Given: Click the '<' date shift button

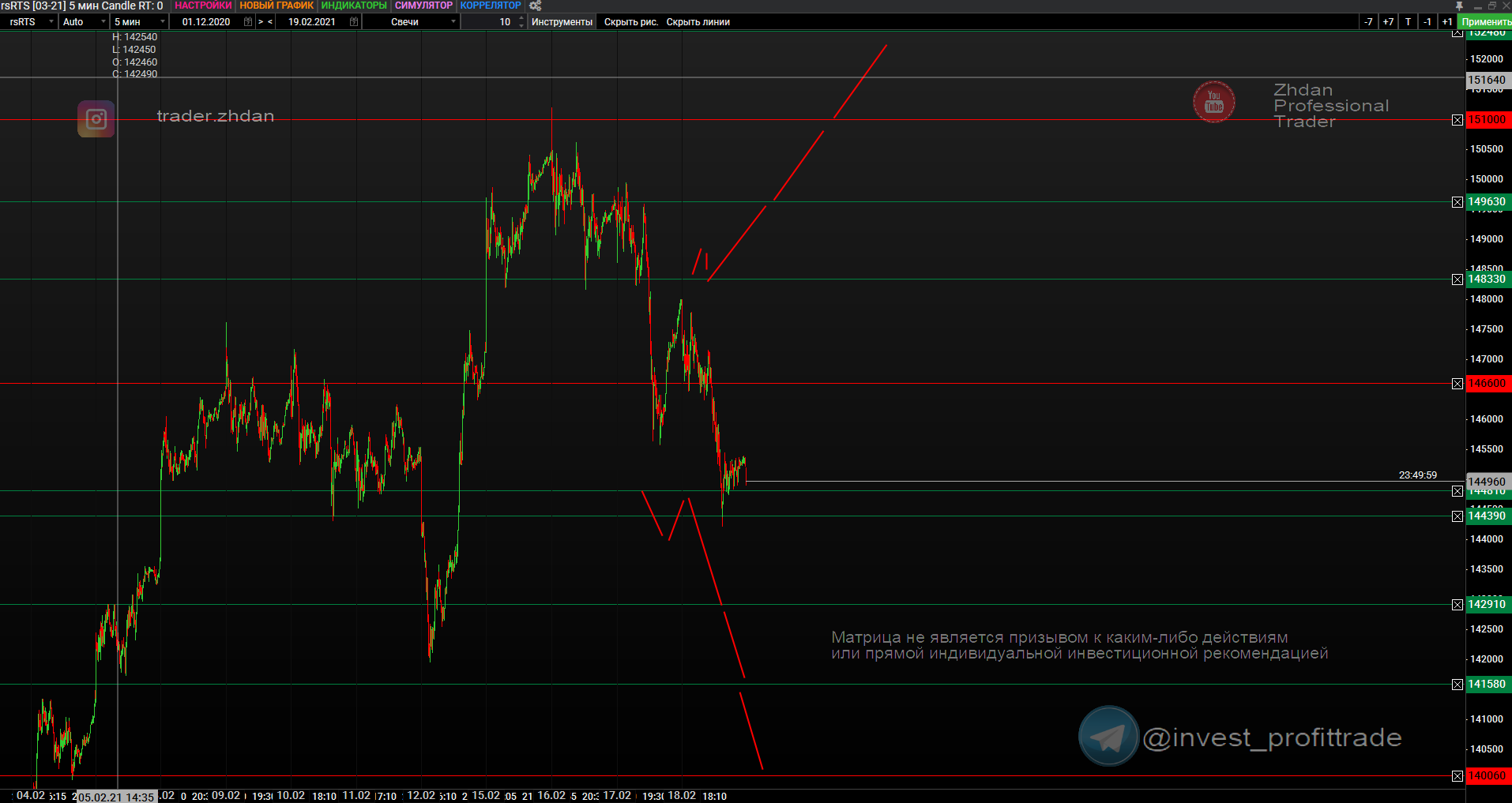Looking at the screenshot, I should pyautogui.click(x=270, y=22).
